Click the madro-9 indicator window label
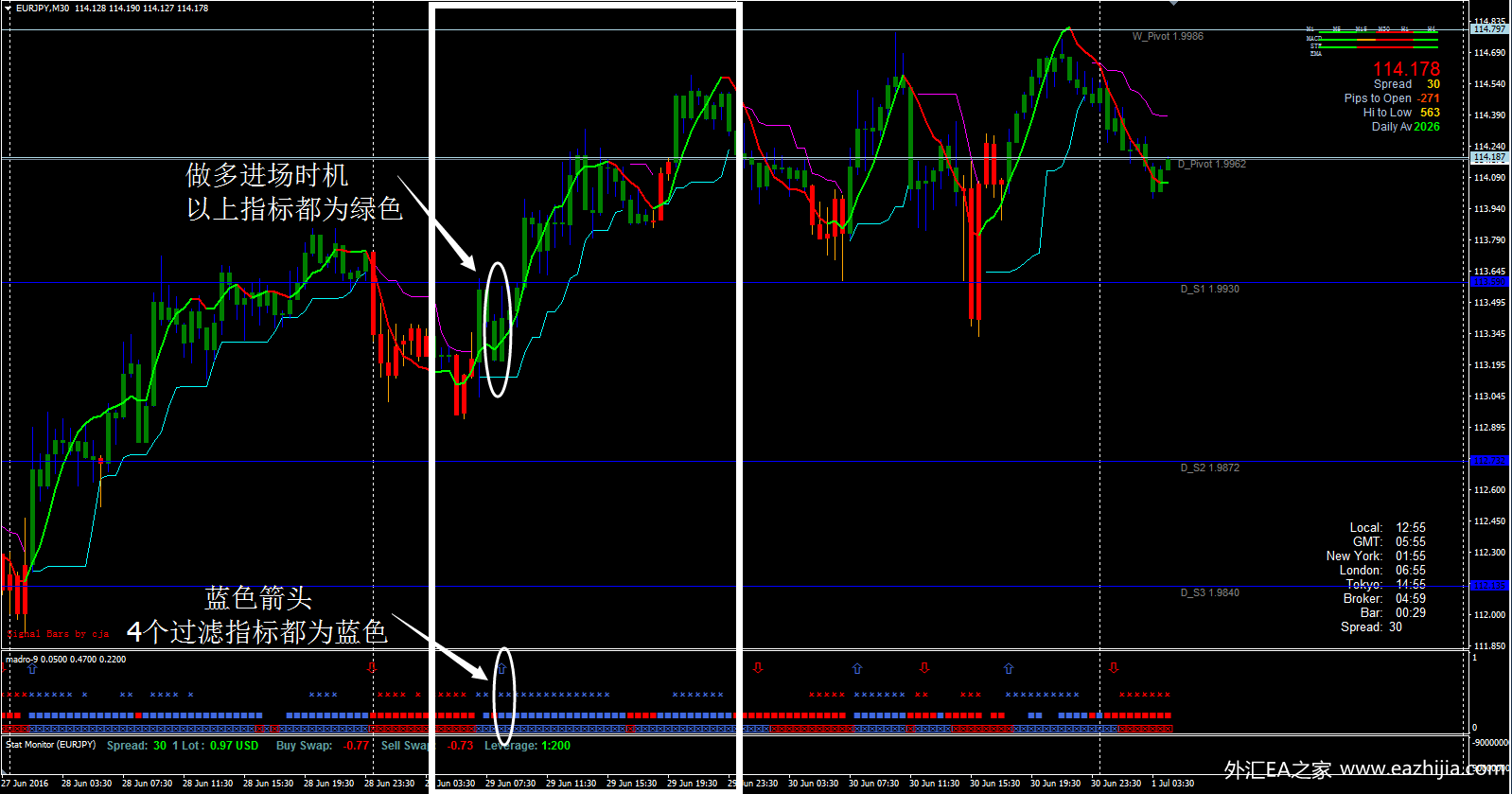Screen dimensions: 1512x794 (x=65, y=660)
